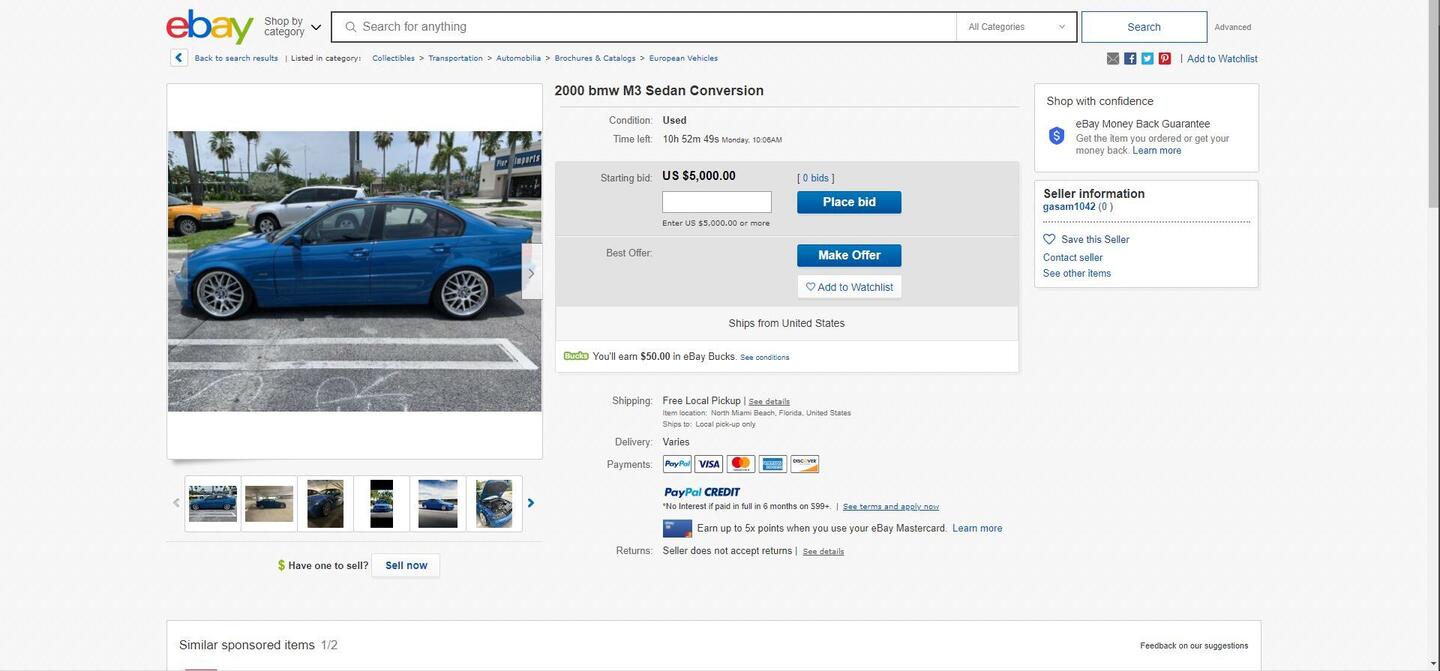This screenshot has height=671, width=1440.
Task: Click the Place bid button
Action: (x=849, y=202)
